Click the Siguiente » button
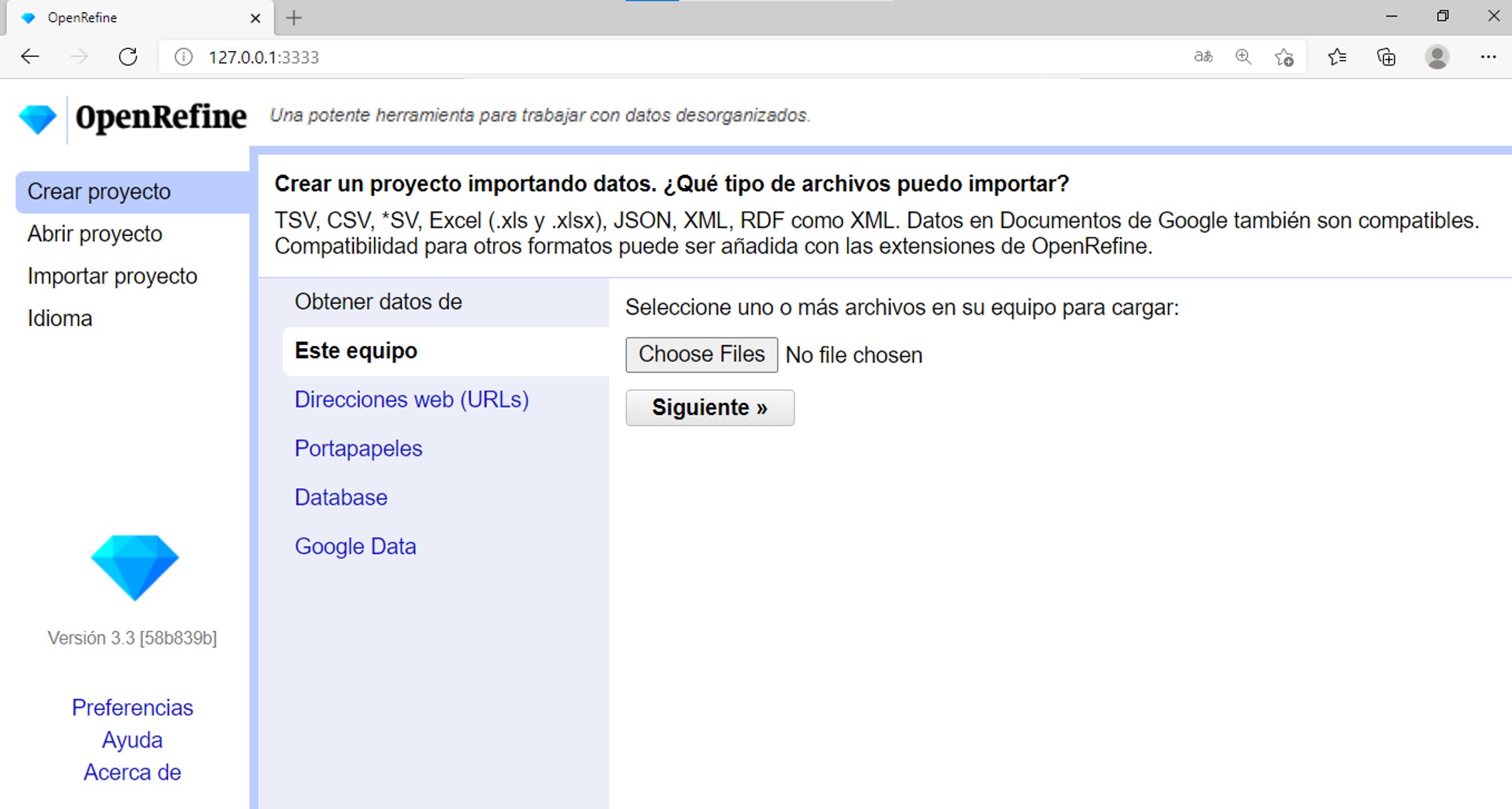Image resolution: width=1512 pixels, height=809 pixels. (710, 407)
